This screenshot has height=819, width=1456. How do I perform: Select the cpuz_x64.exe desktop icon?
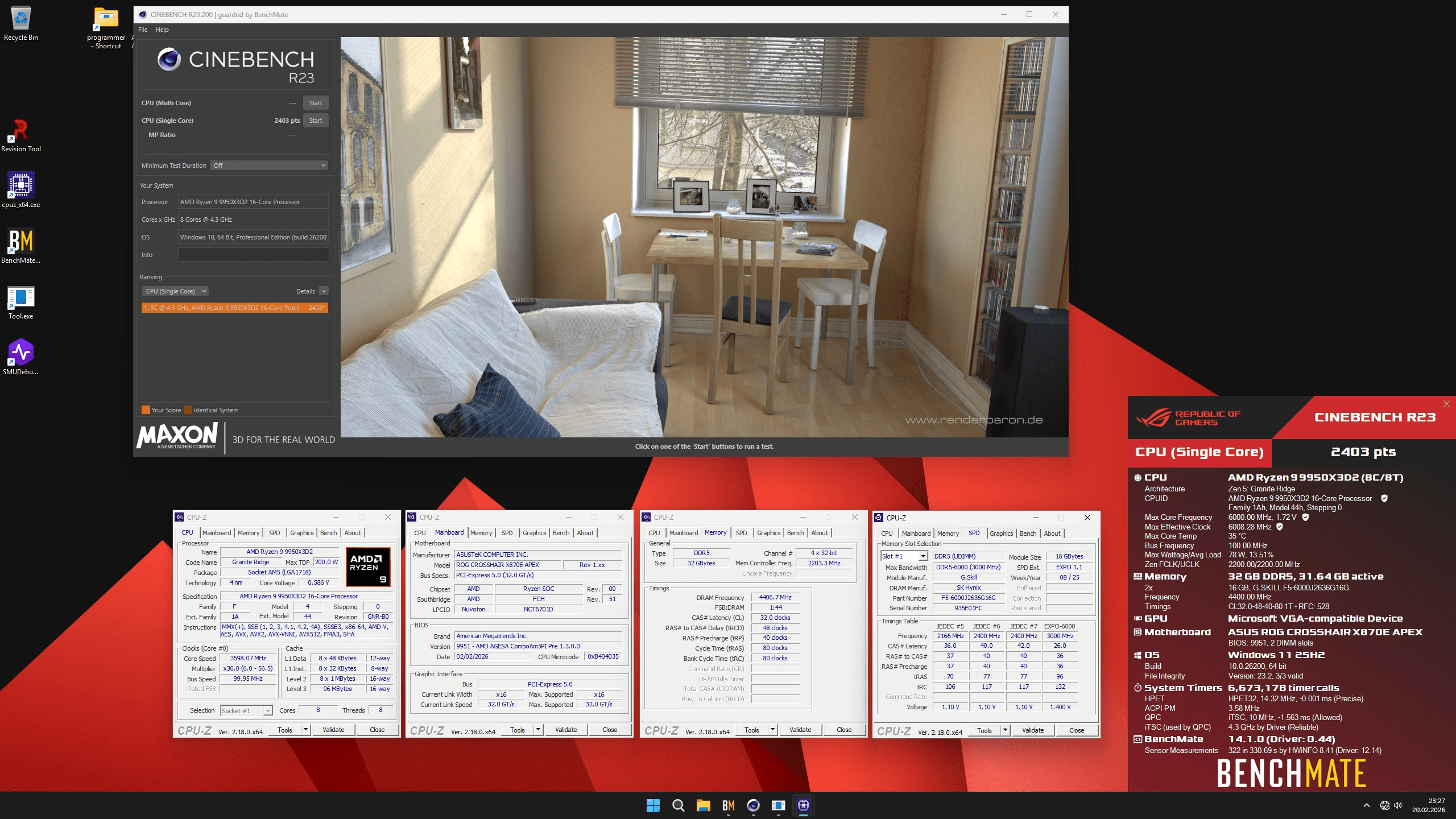point(21,191)
